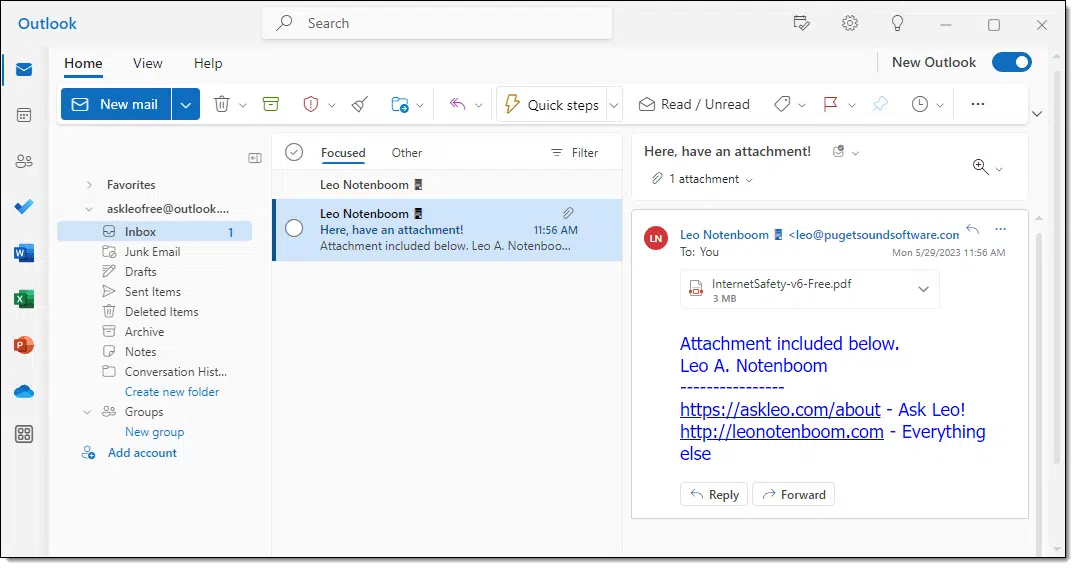The width and height of the screenshot is (1076, 568).
Task: Click the Archive icon in the toolbar
Action: pyautogui.click(x=271, y=104)
